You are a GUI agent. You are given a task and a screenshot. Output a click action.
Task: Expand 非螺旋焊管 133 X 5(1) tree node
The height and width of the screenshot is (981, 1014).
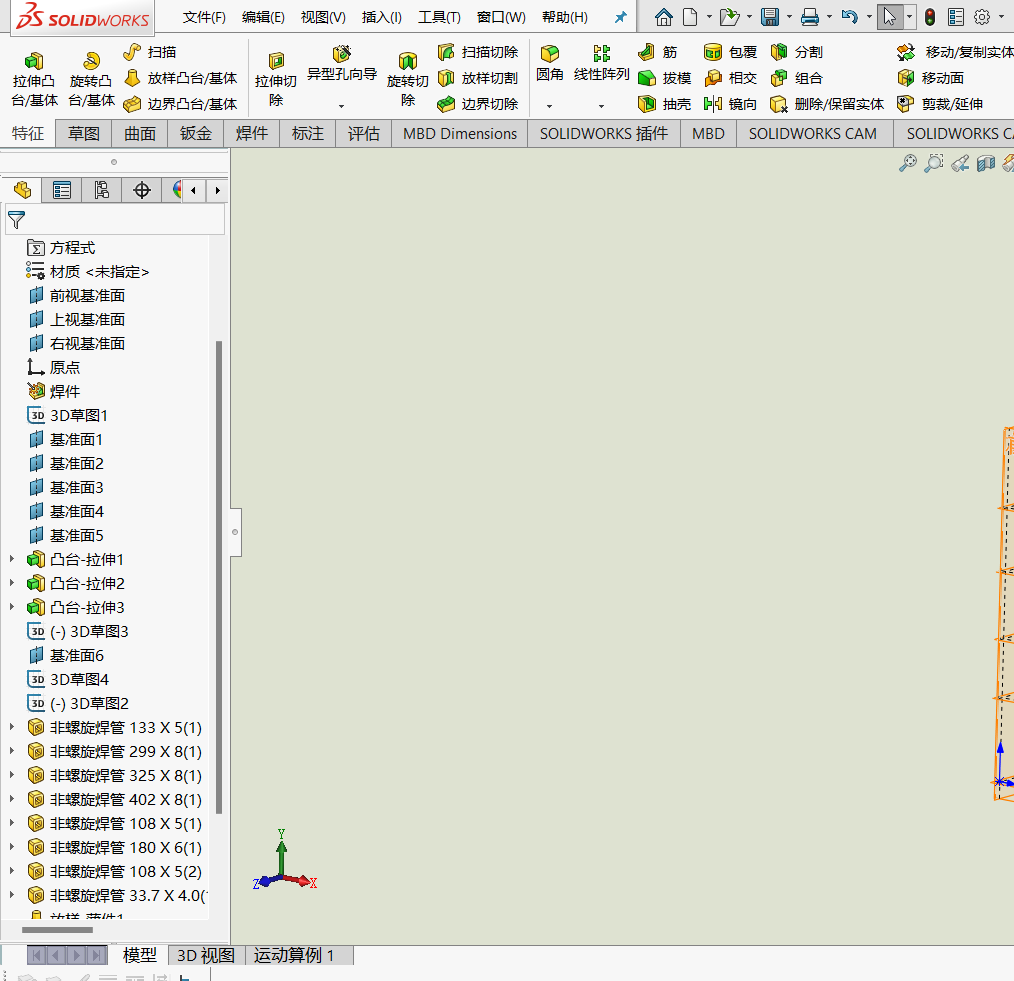(x=12, y=727)
